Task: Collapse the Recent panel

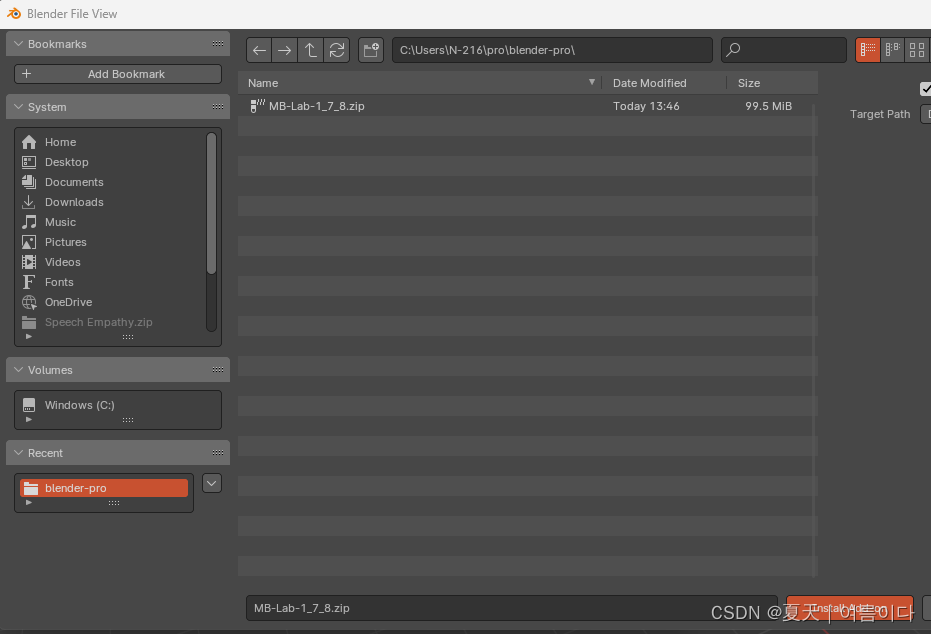Action: (x=18, y=453)
